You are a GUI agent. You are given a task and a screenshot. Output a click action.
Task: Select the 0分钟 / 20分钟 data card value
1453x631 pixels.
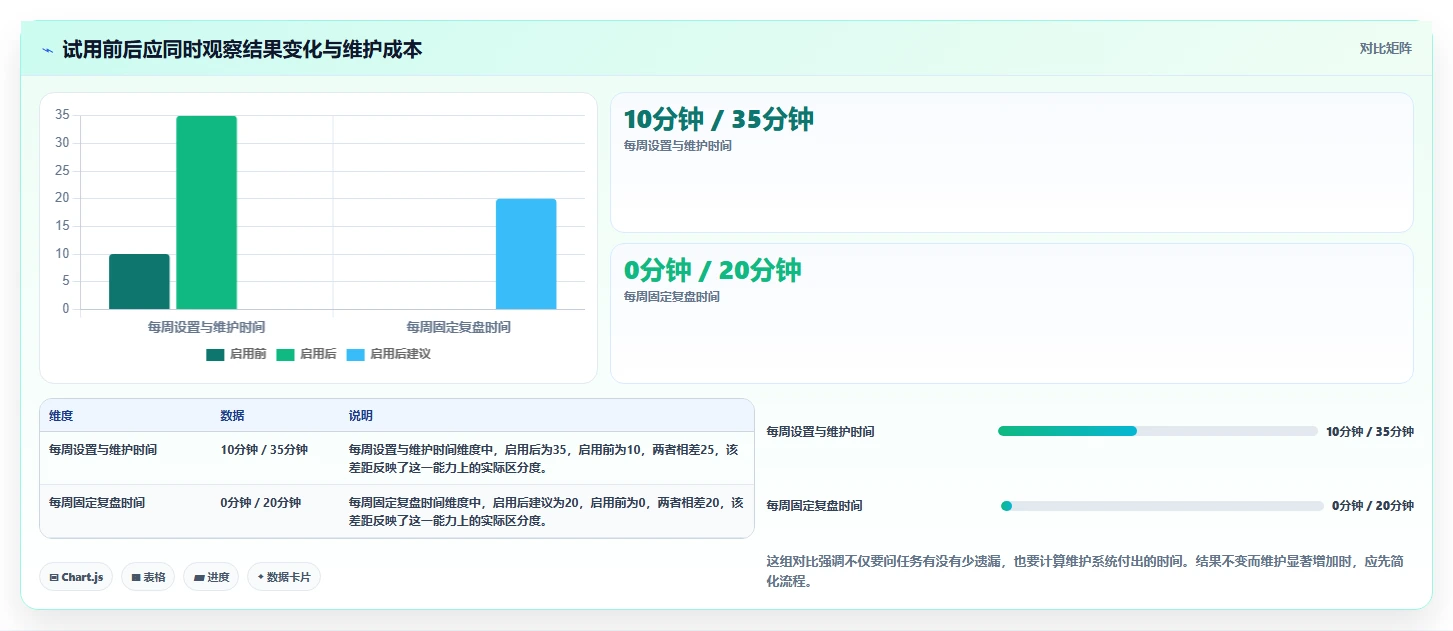pyautogui.click(x=712, y=270)
